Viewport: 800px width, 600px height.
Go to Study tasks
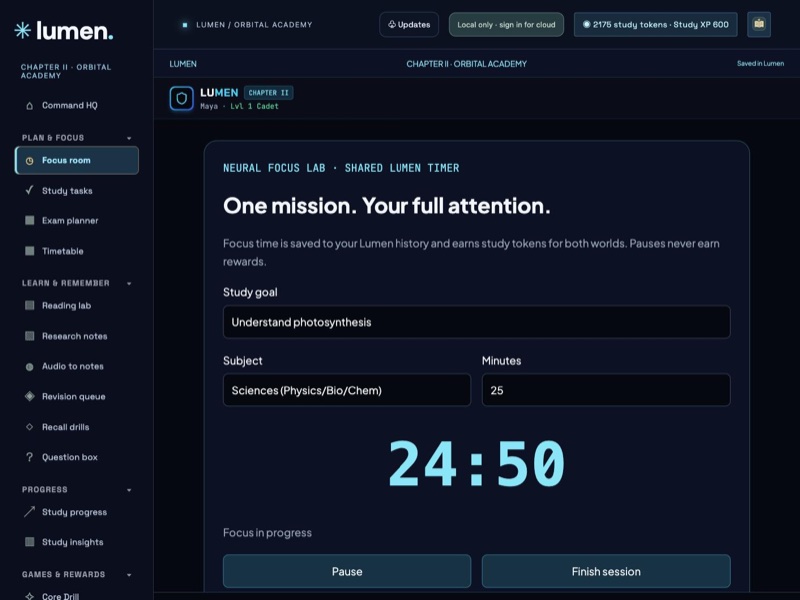[x=77, y=190]
